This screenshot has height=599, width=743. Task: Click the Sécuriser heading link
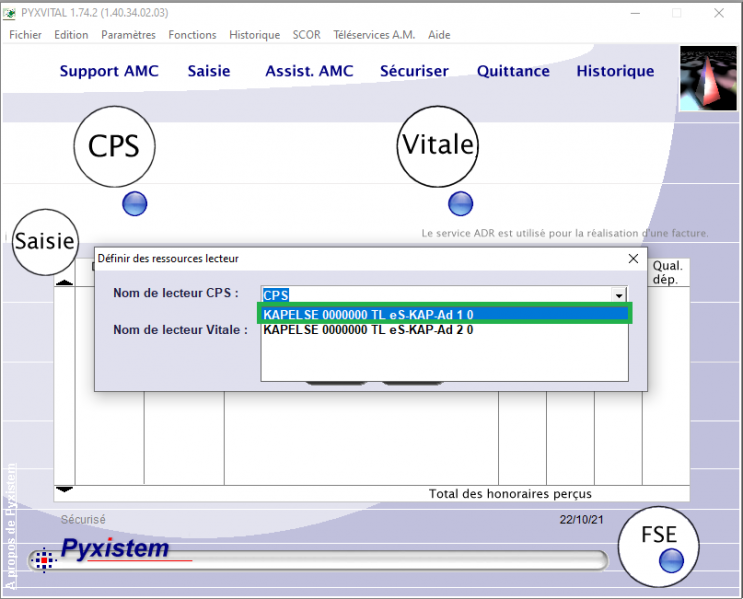pyautogui.click(x=414, y=71)
